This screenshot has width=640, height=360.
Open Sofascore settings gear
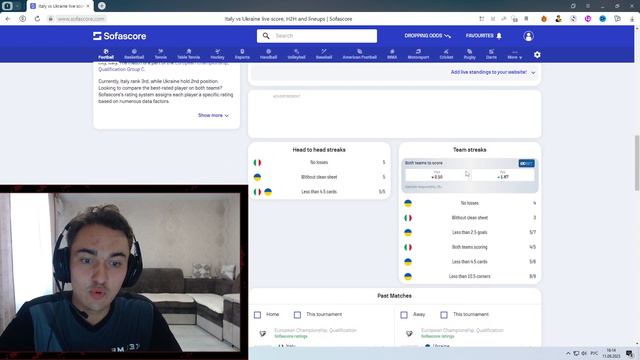pos(537,55)
